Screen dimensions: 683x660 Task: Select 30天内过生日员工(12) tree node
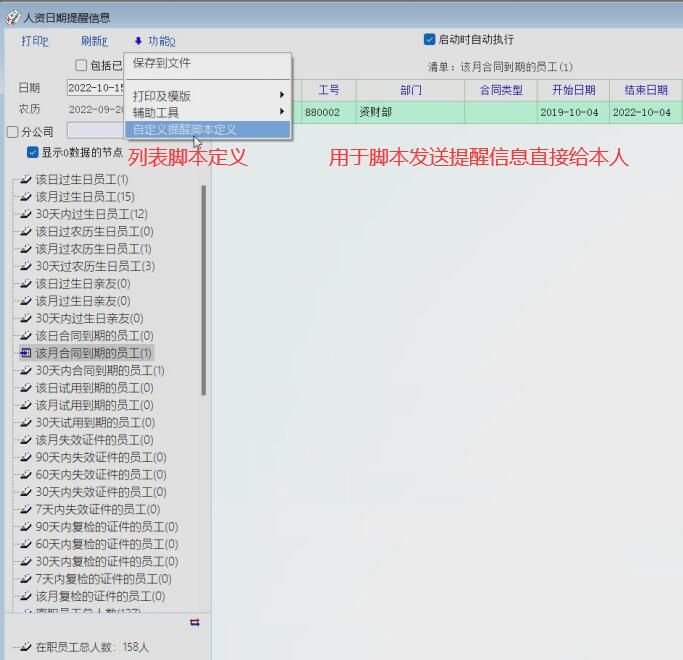[x=91, y=214]
